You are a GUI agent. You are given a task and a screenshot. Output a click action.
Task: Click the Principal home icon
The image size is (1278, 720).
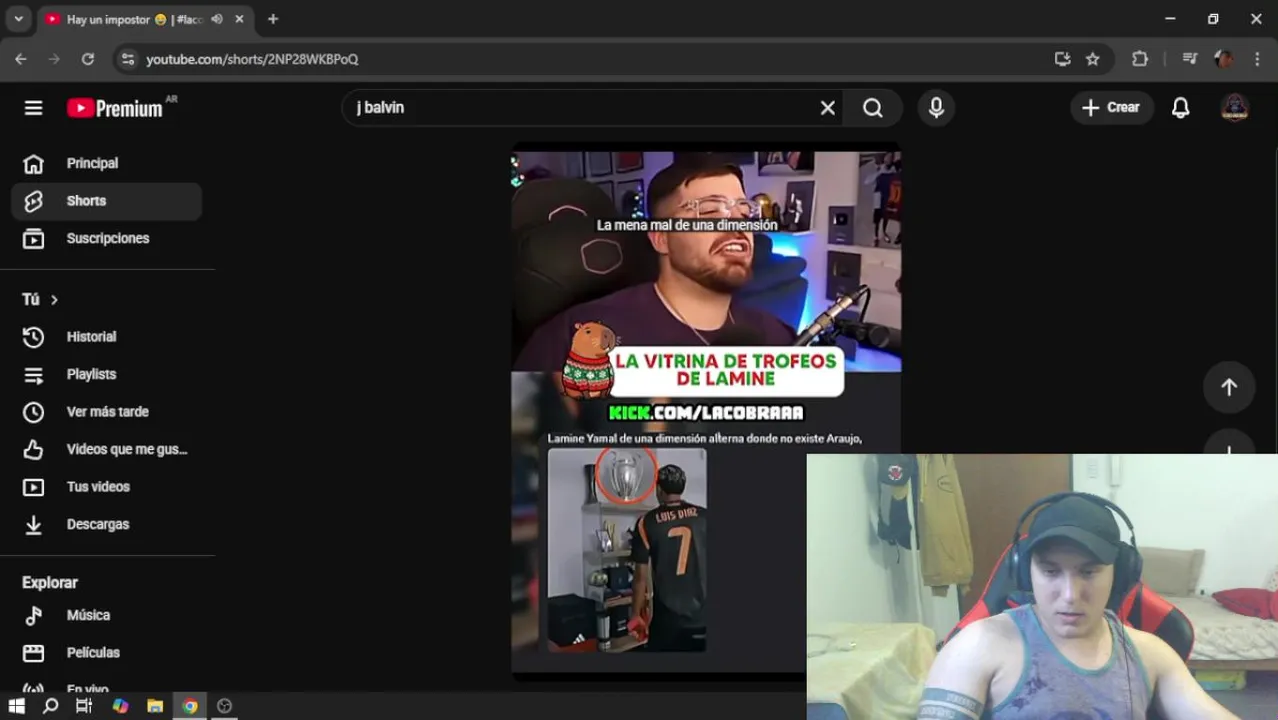pos(34,163)
